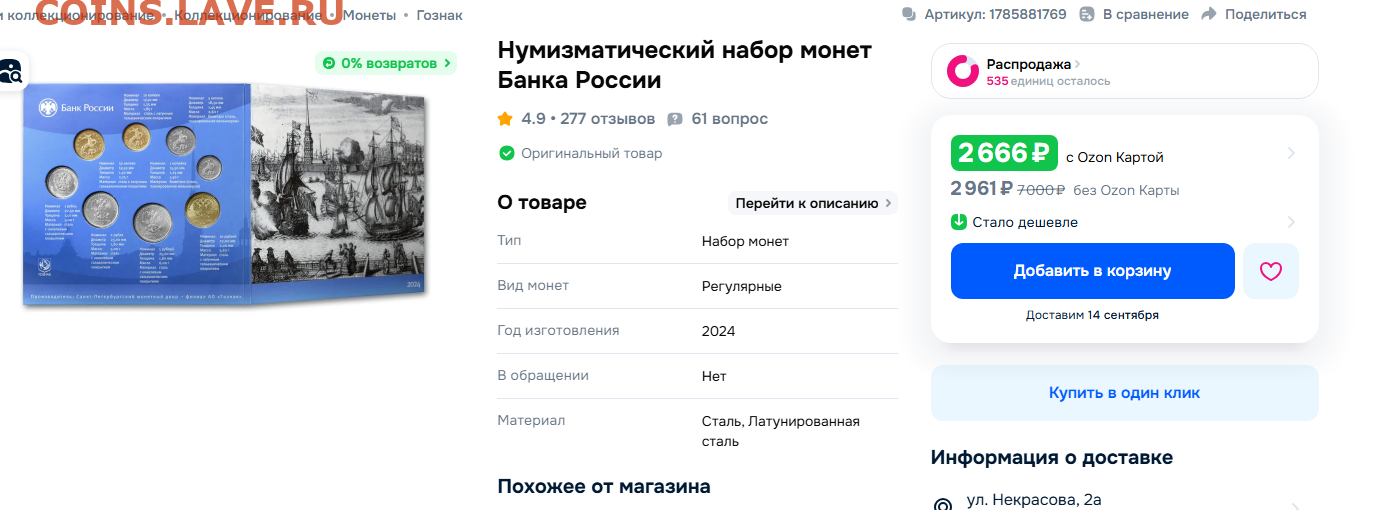Click the share arrow icon
The image size is (1382, 510).
coord(1208,14)
